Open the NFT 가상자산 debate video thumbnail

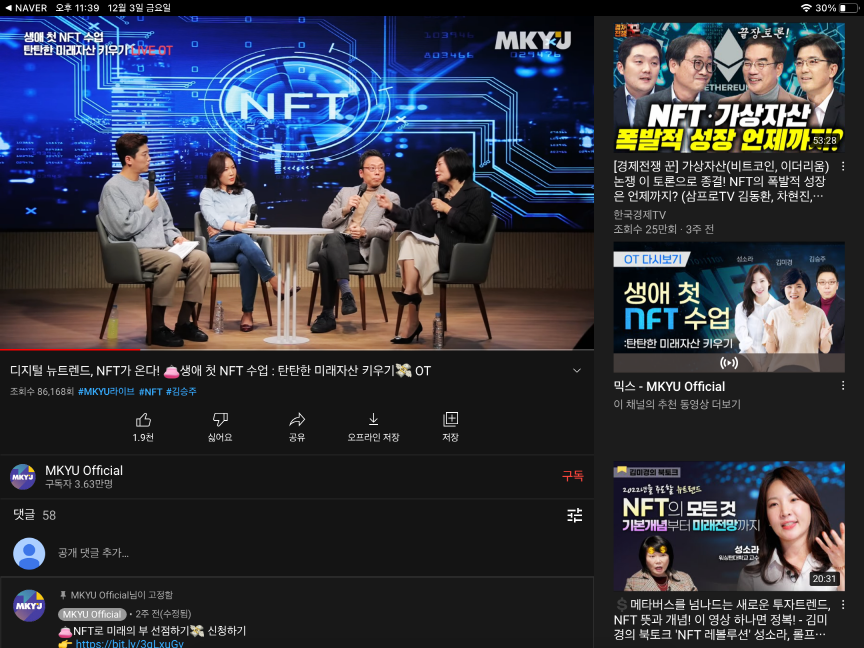[728, 85]
